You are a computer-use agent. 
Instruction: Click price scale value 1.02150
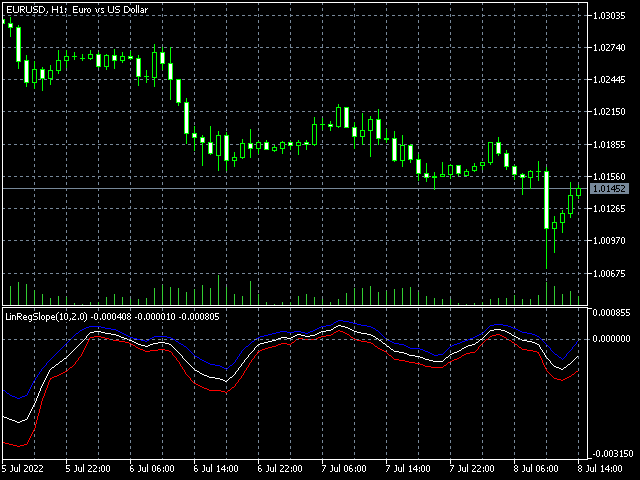tap(609, 111)
